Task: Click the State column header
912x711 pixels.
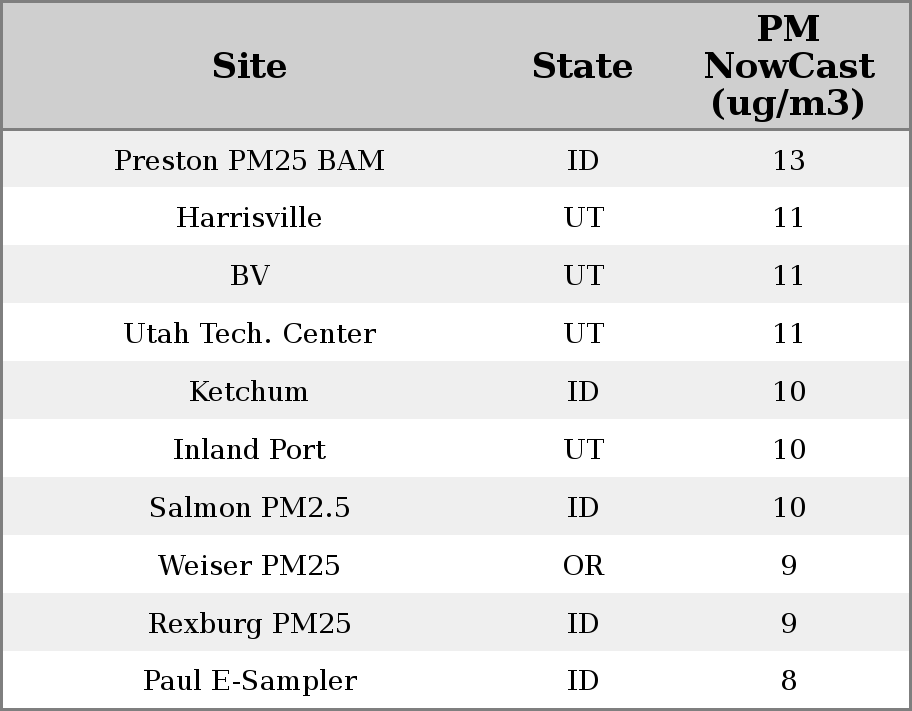Action: point(582,66)
